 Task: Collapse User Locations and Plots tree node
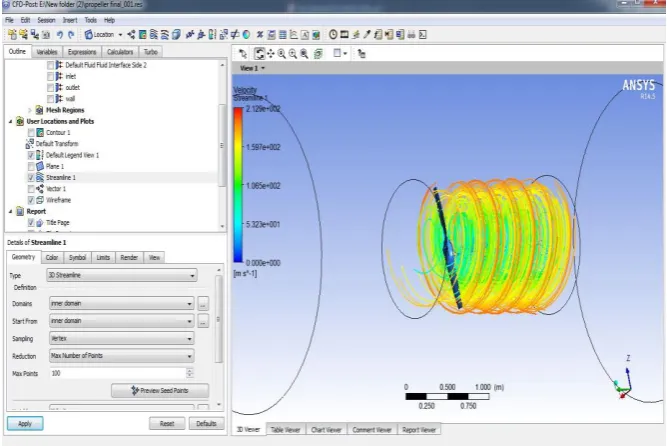point(11,121)
